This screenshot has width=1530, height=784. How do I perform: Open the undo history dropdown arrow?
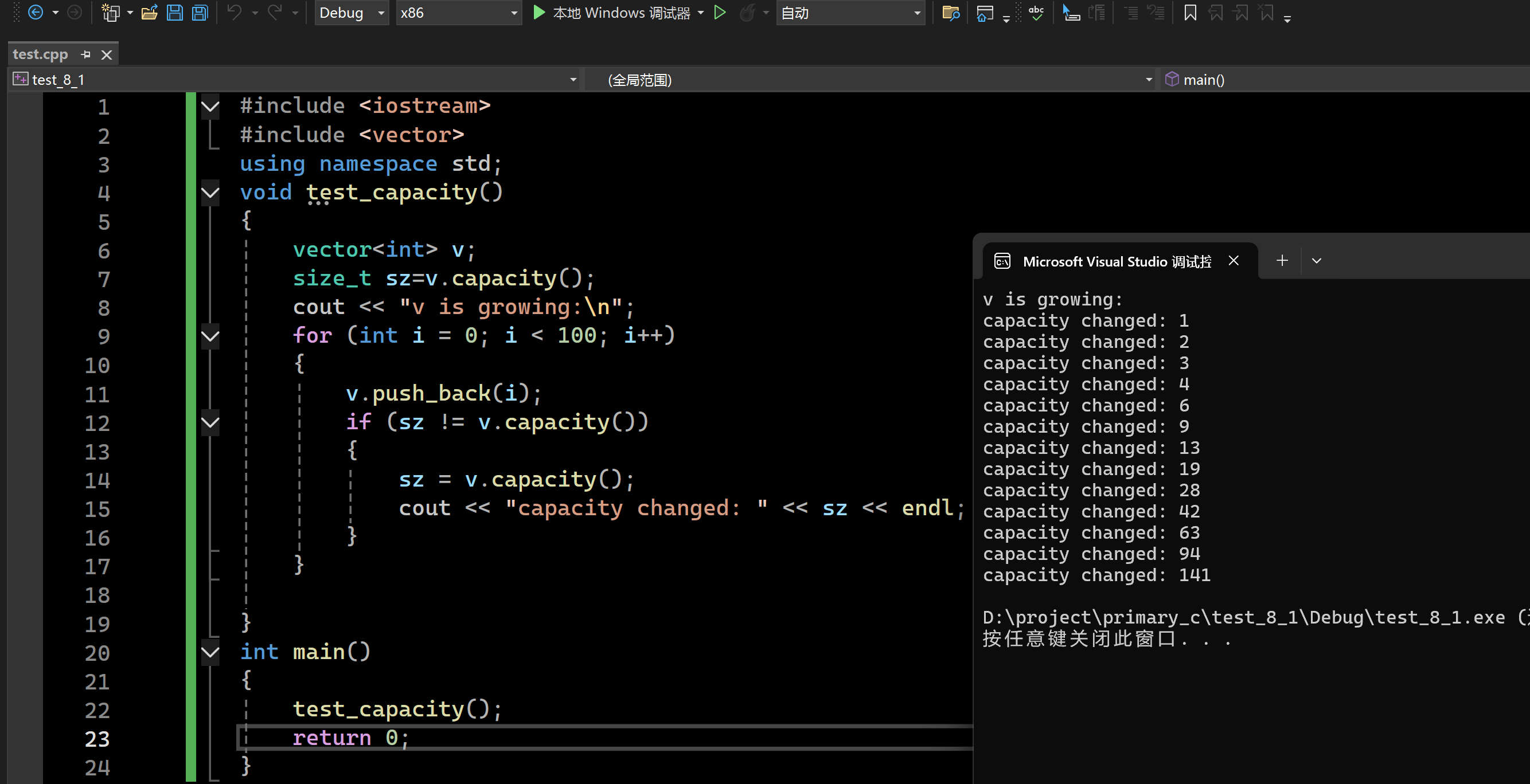255,13
